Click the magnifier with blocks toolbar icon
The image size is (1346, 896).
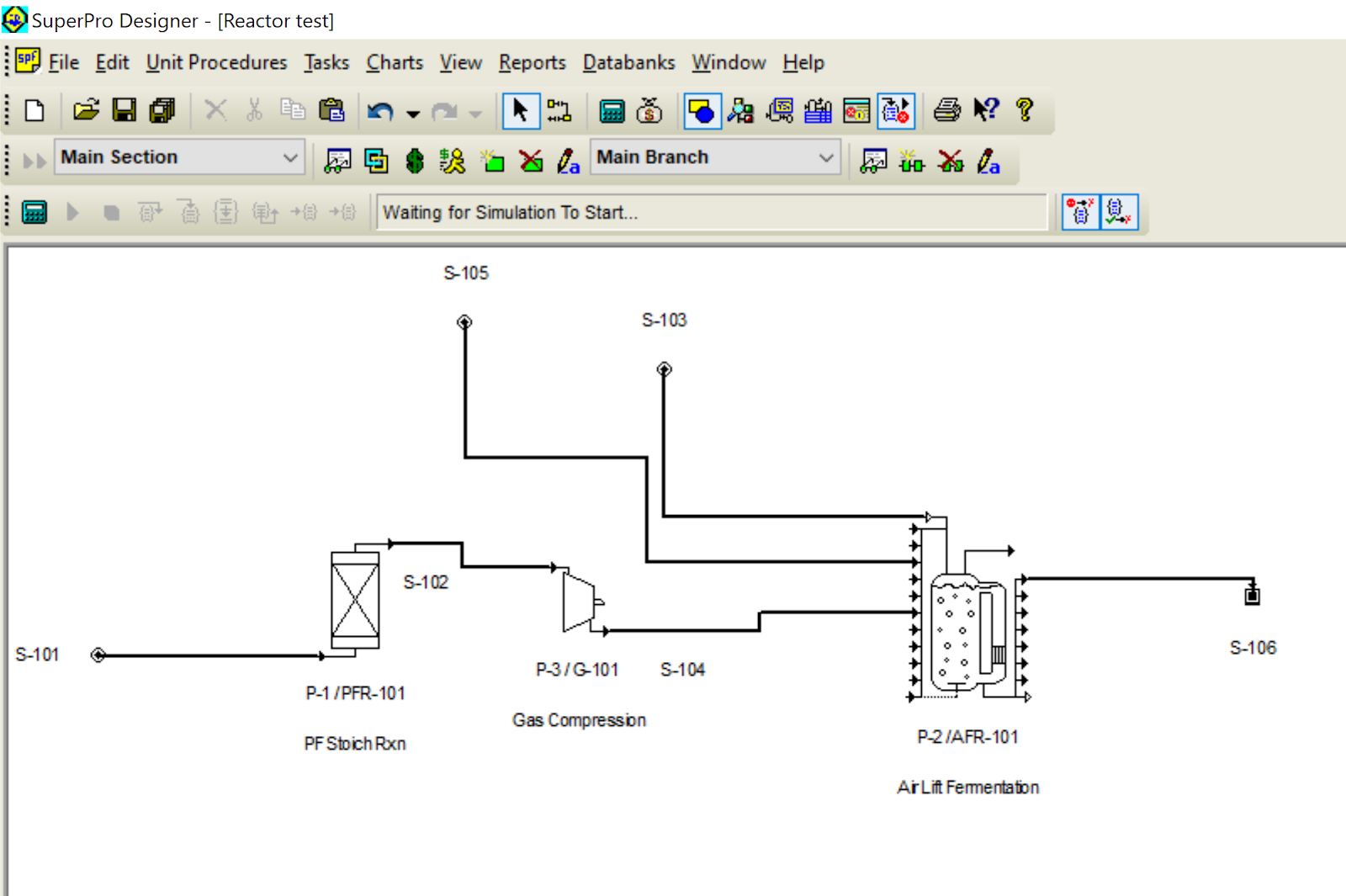click(740, 110)
